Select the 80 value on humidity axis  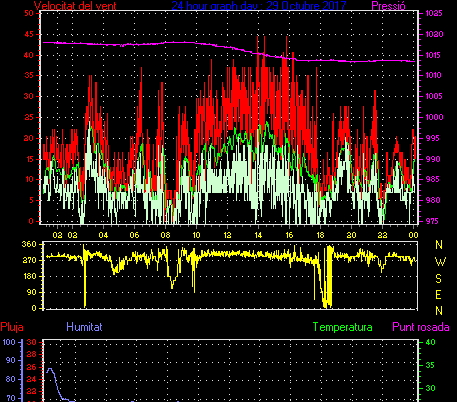tap(11, 380)
